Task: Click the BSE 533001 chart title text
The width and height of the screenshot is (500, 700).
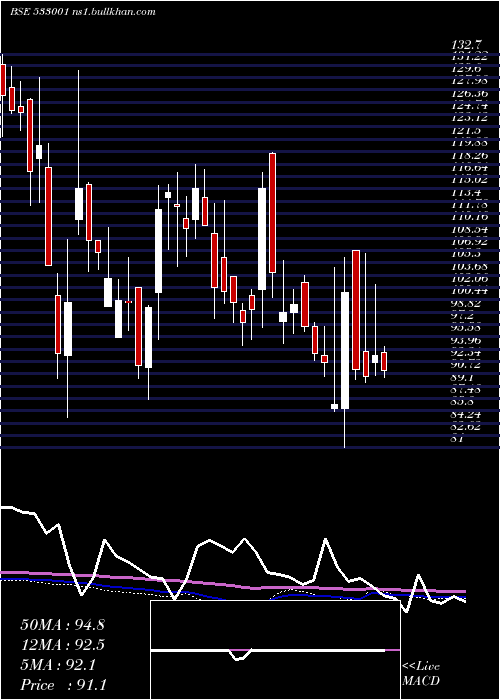Action: pos(83,12)
